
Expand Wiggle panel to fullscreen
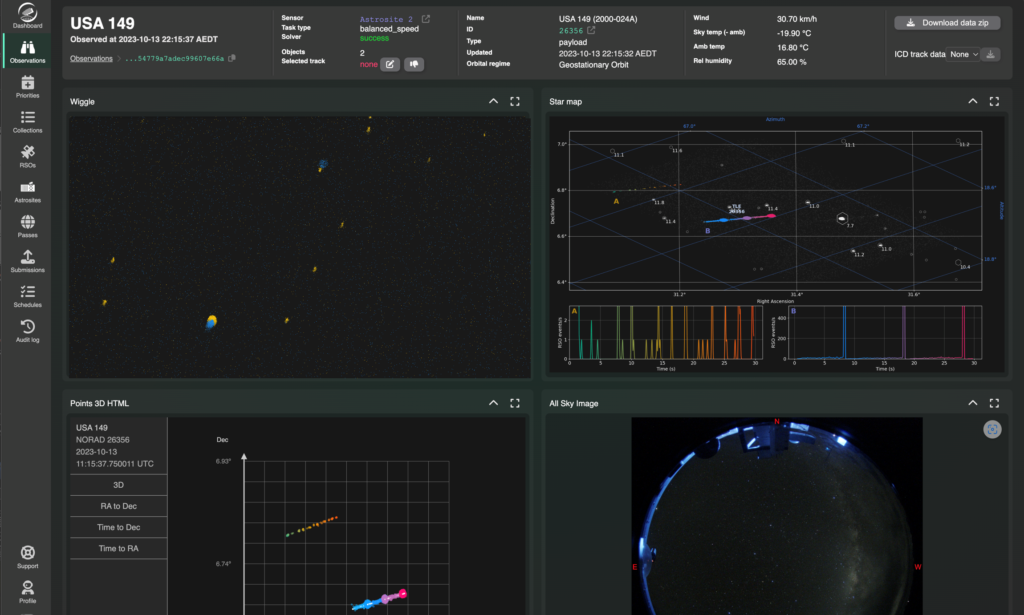pos(515,101)
